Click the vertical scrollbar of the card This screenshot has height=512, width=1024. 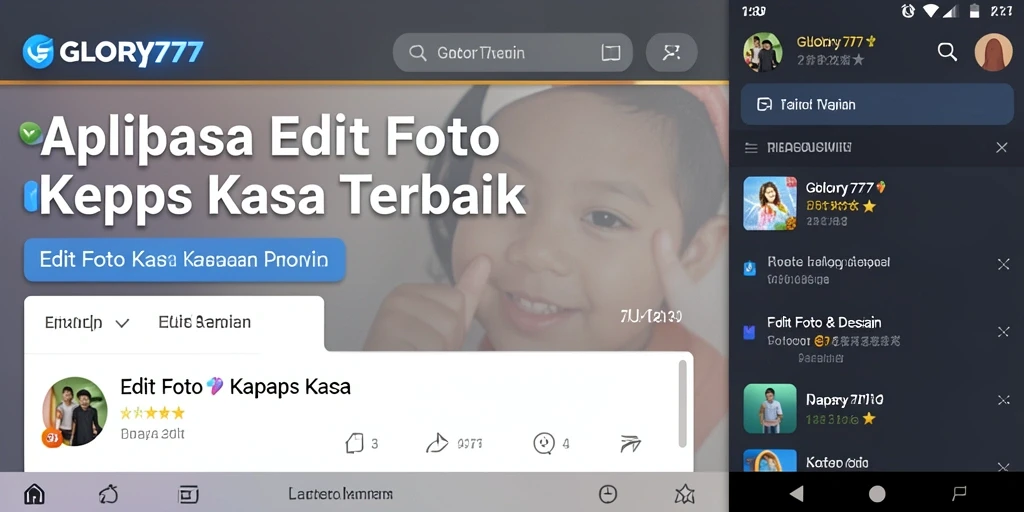(682, 404)
